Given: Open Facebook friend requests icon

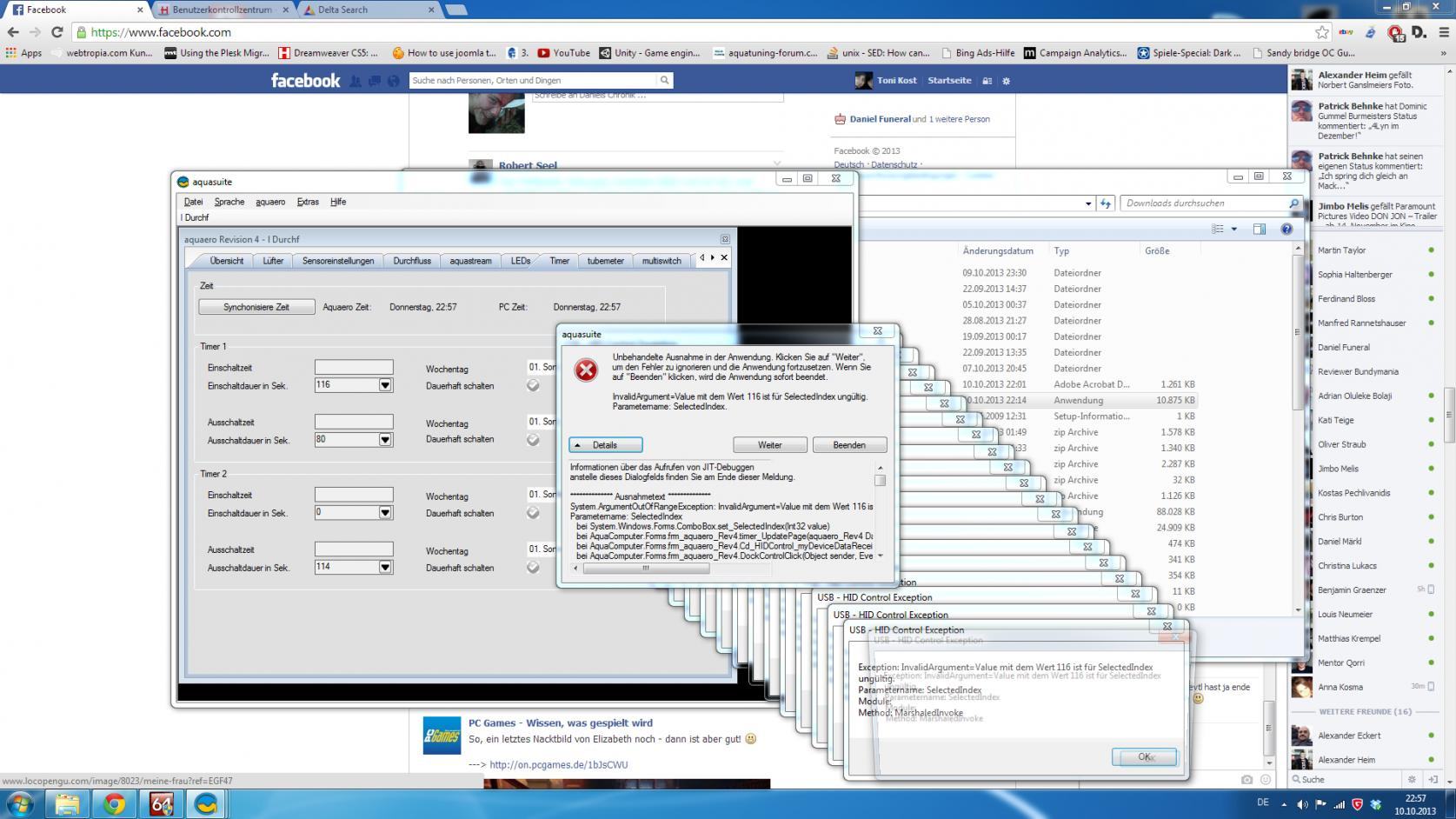Looking at the screenshot, I should (356, 81).
